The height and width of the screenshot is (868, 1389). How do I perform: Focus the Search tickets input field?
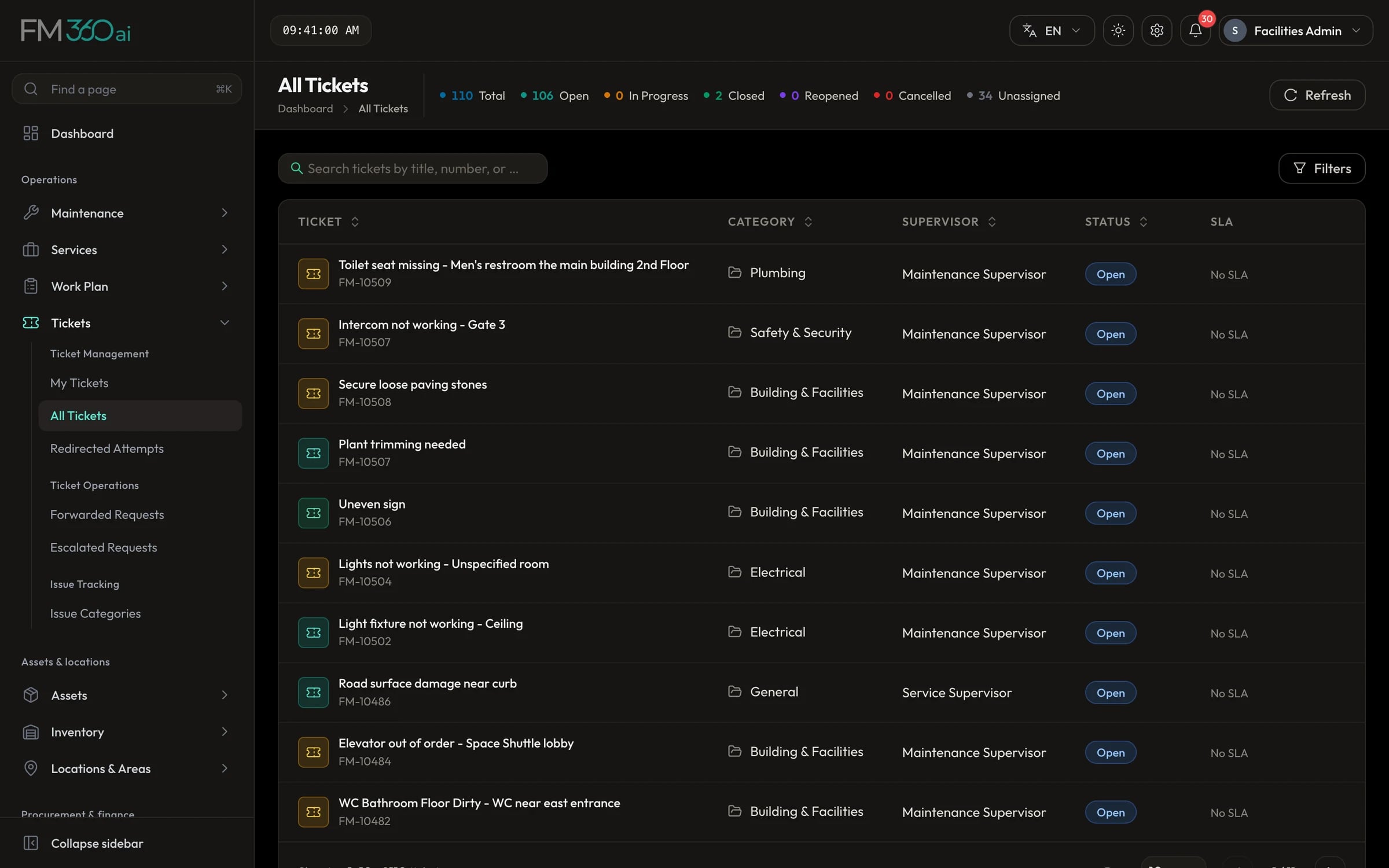(413, 168)
